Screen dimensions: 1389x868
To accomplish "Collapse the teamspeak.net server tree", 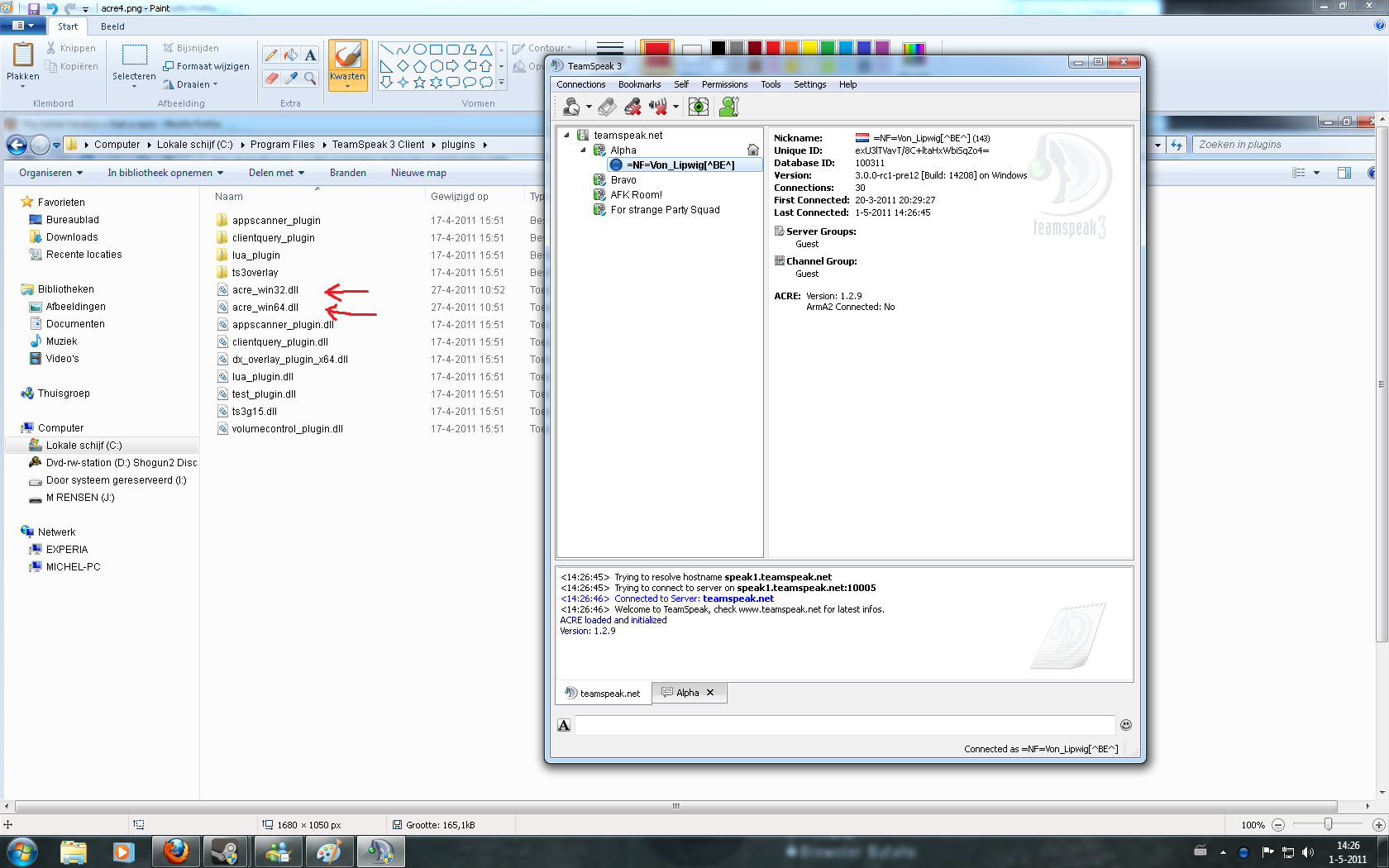I will 566,135.
